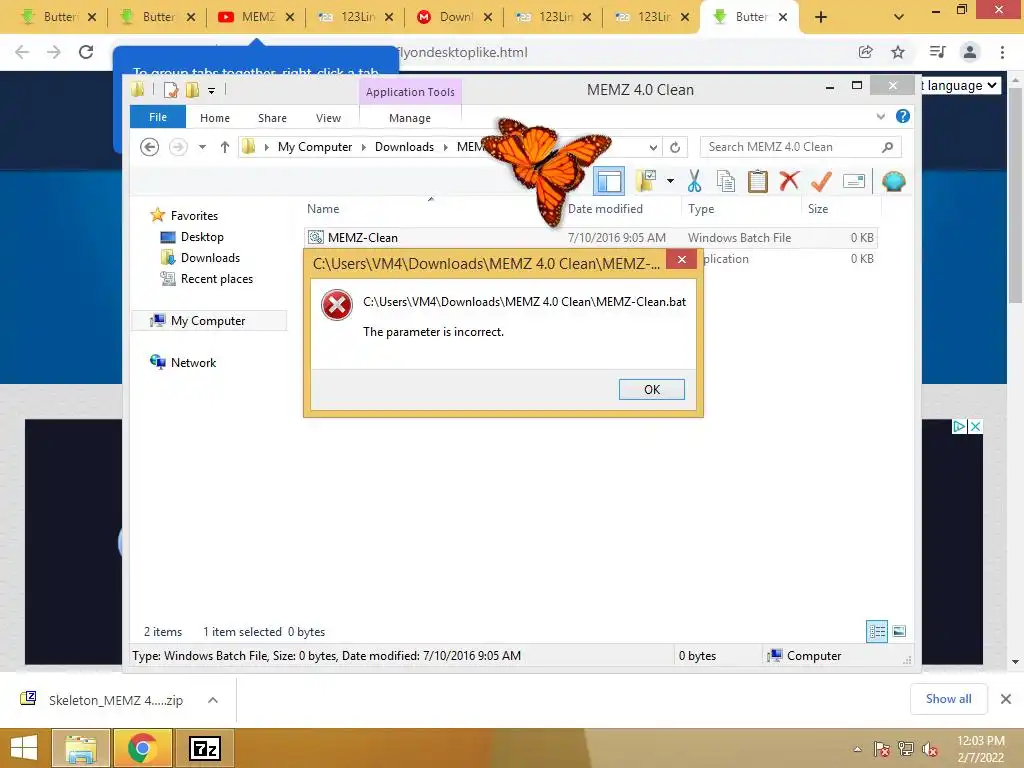Sort files by the Date modified column
This screenshot has width=1024, height=768.
click(605, 208)
